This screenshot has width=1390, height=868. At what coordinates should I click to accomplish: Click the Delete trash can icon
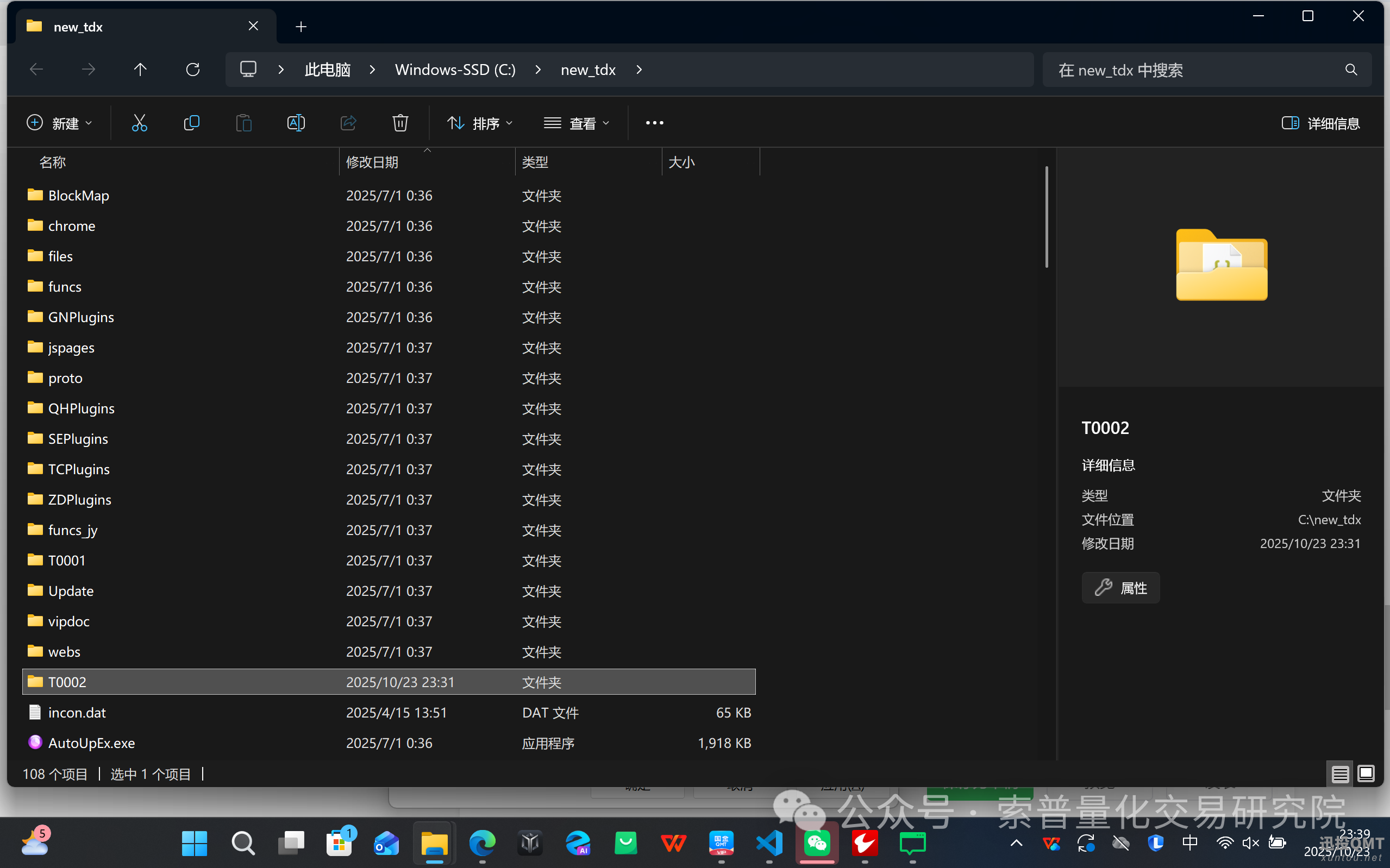pos(400,123)
